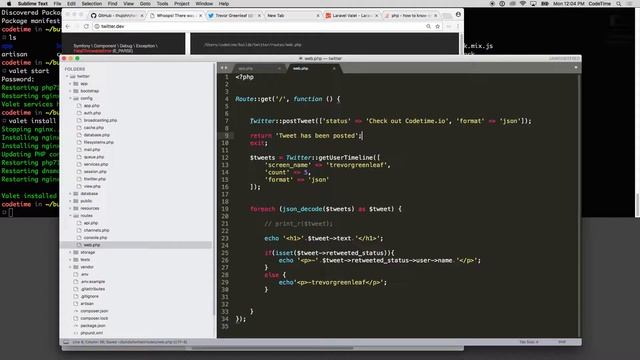
Task: Open auth.php in the config folder
Action: [x=92, y=113]
